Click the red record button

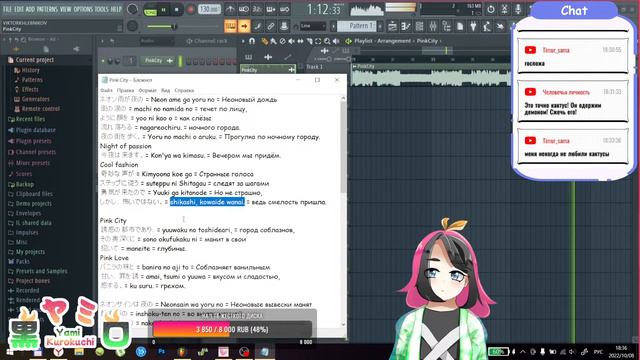(x=191, y=9)
